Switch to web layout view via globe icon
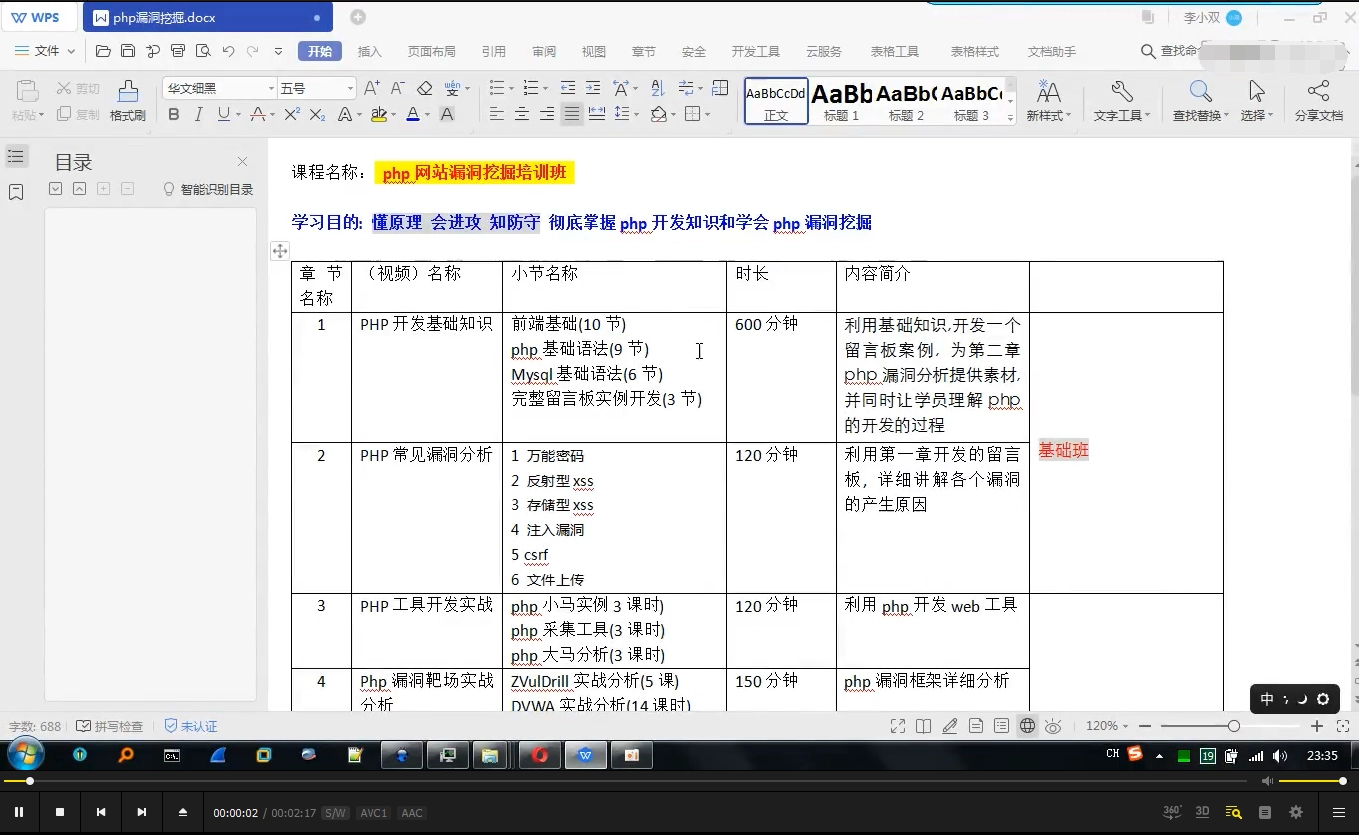Viewport: 1359px width, 835px height. [x=1028, y=726]
